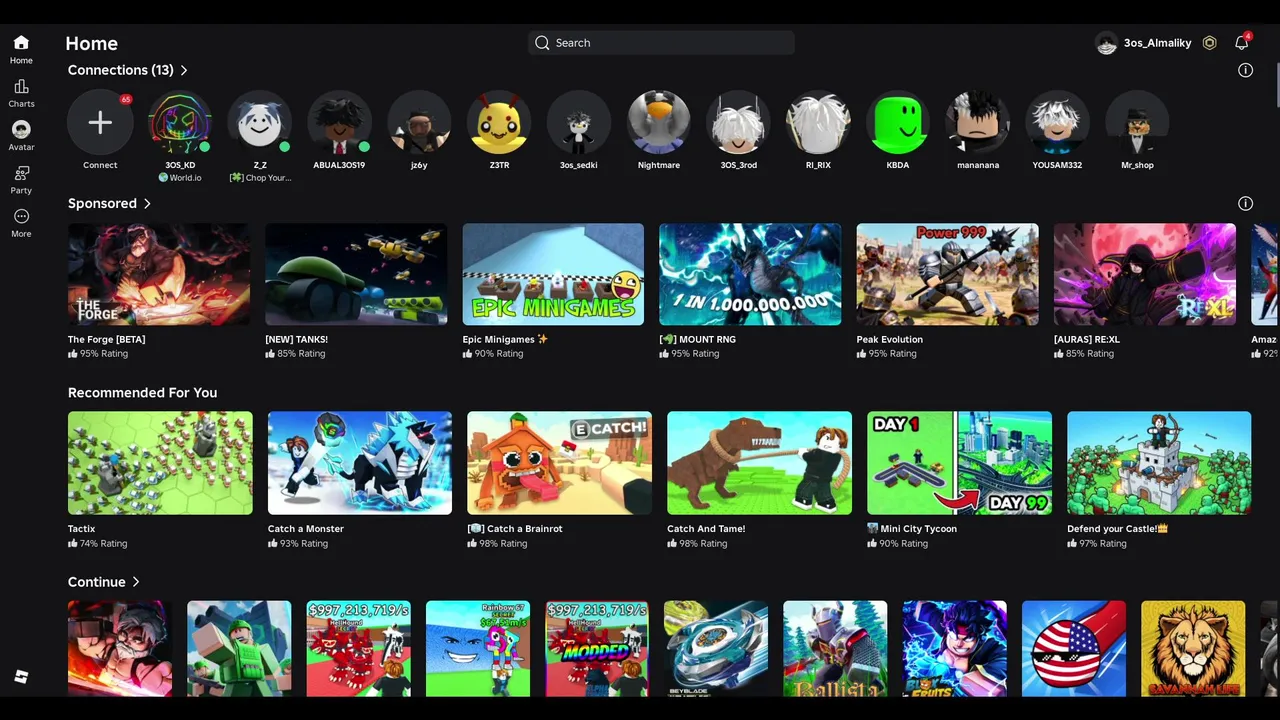Screen dimensions: 1280x720
Task: Expand the Continue section heading
Action: coord(103,582)
